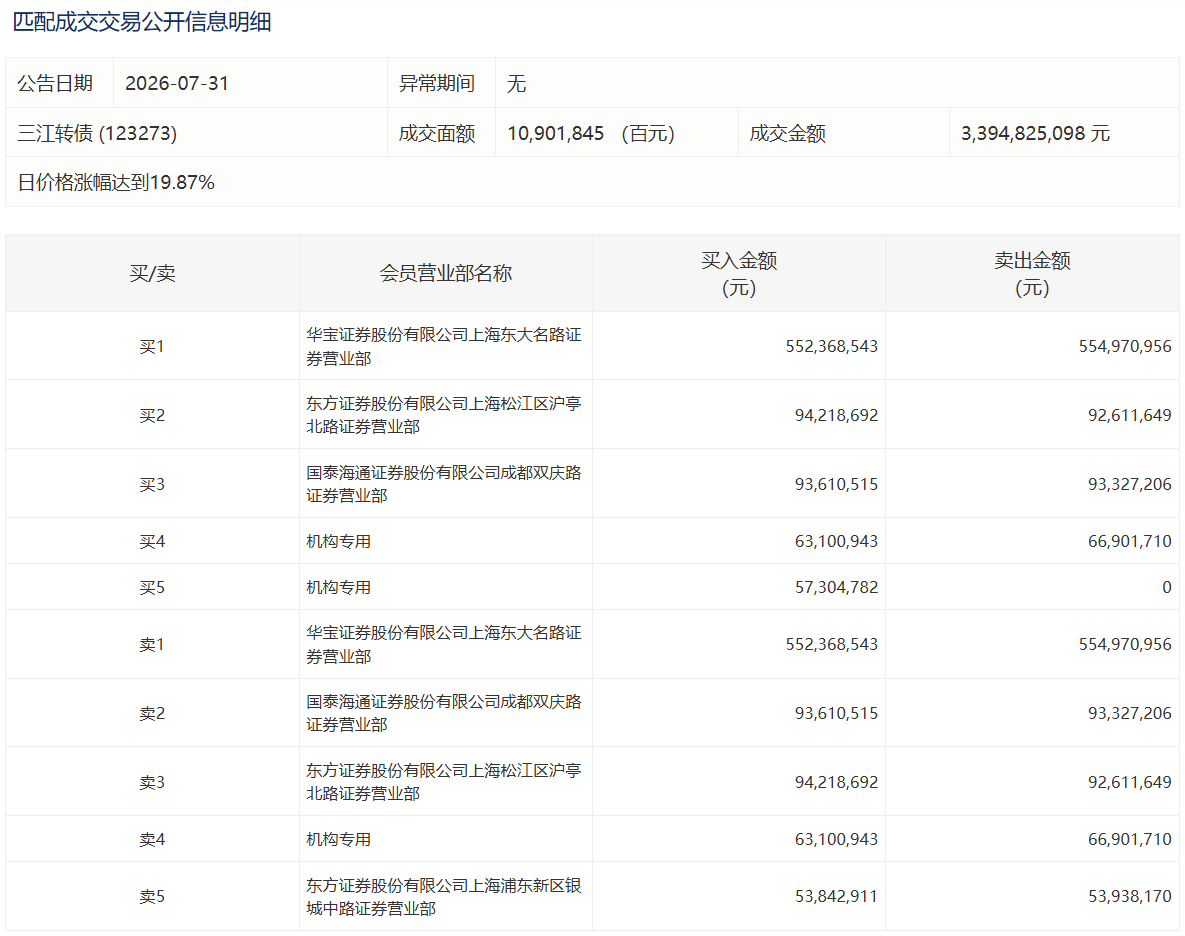Click the amount 3,394,825,098 元
The image size is (1185, 936).
point(1035,134)
